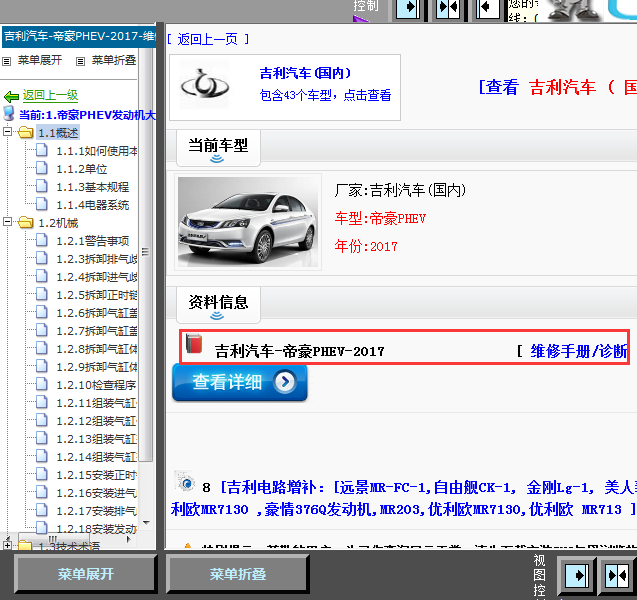
Task: Click the icon before the number 8 entry
Action: tap(185, 481)
